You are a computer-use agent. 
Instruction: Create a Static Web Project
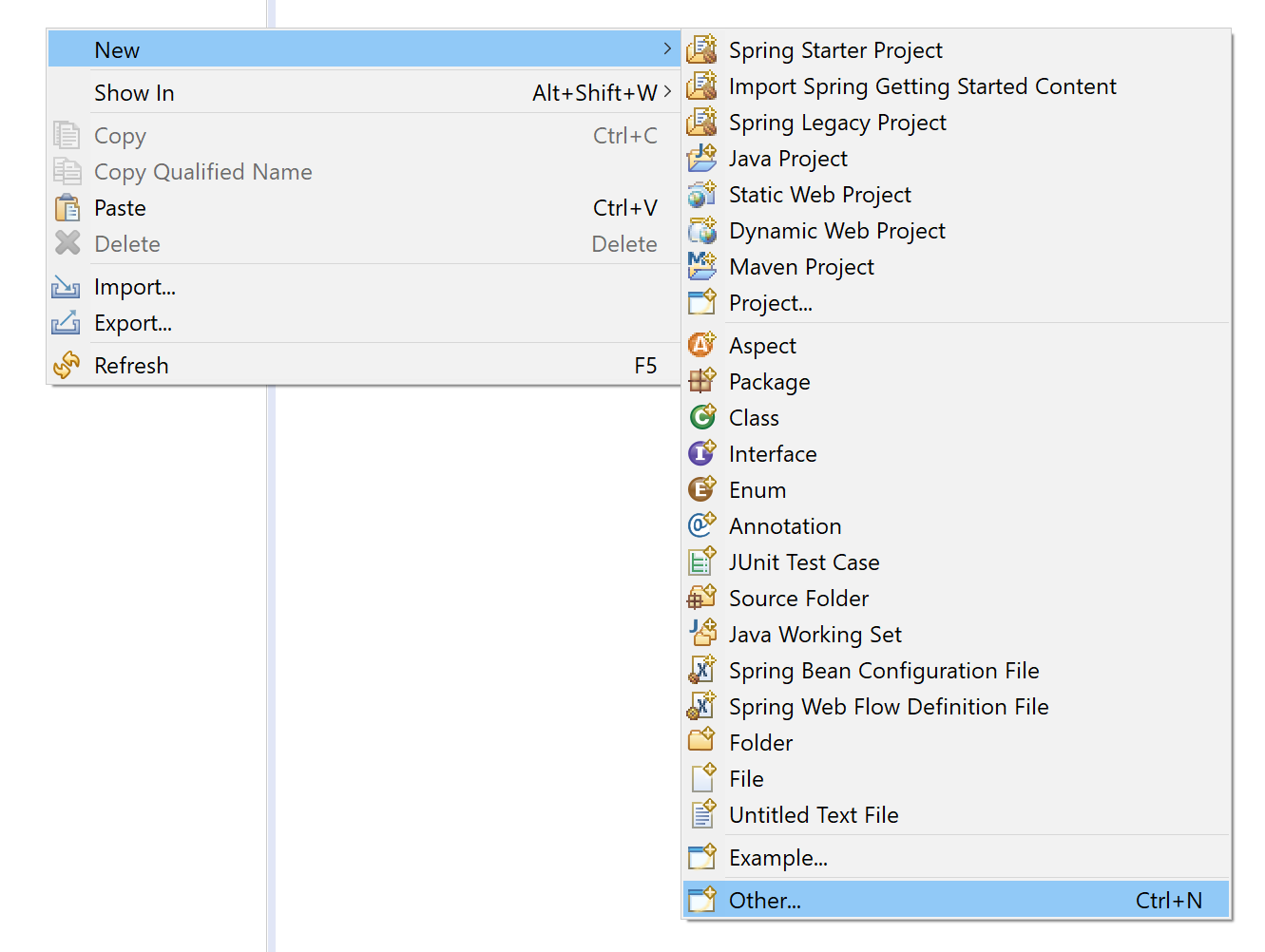pos(956,194)
